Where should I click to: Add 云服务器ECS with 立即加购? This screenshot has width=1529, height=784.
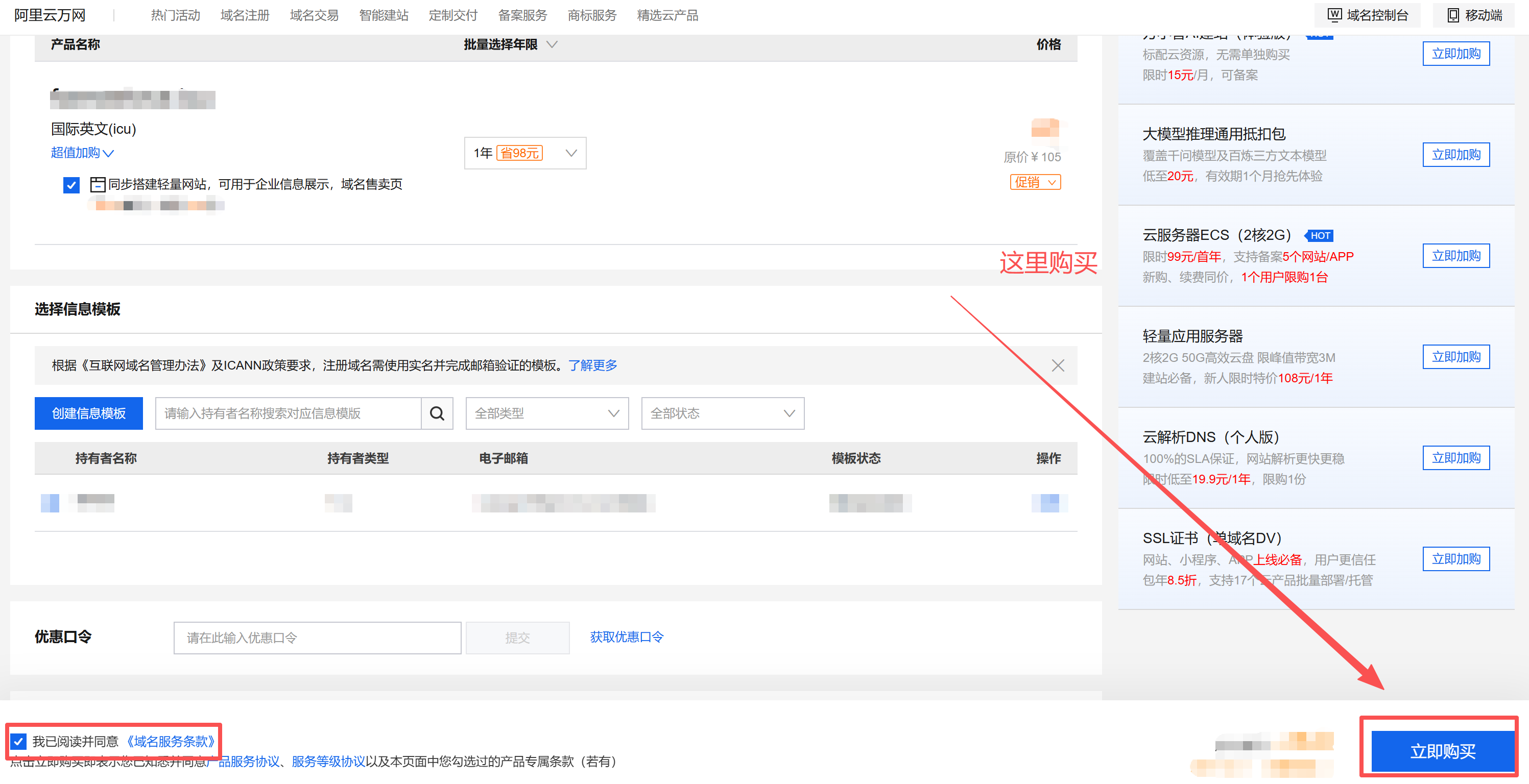[1456, 256]
